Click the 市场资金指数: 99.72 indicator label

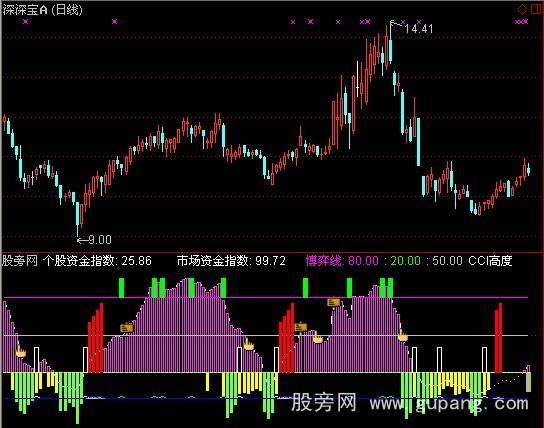point(231,261)
